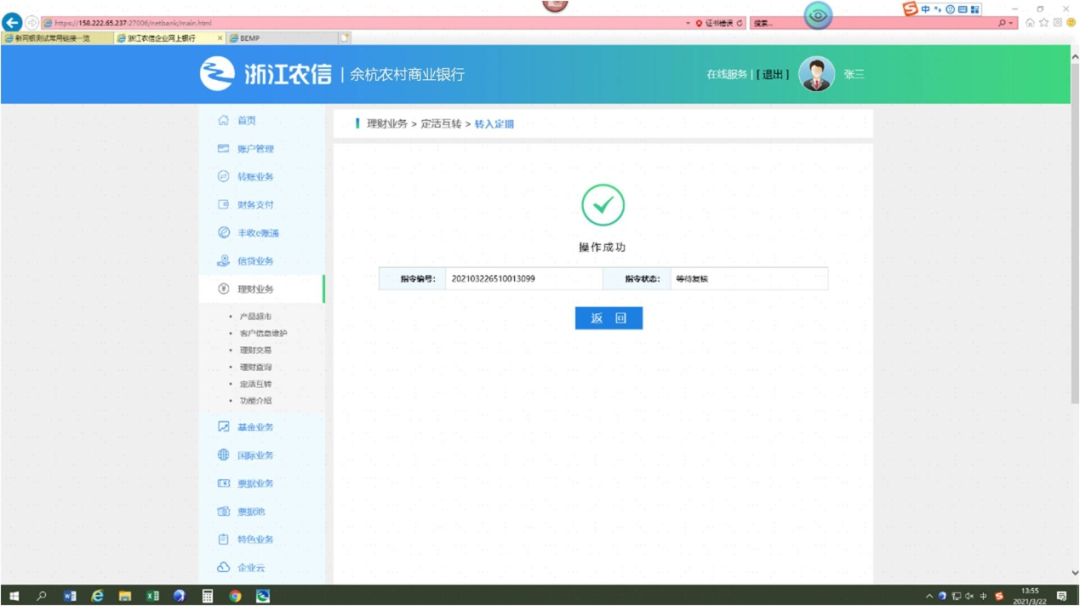The image size is (1080, 606).
Task: Click the eye overlay icon
Action: (818, 15)
